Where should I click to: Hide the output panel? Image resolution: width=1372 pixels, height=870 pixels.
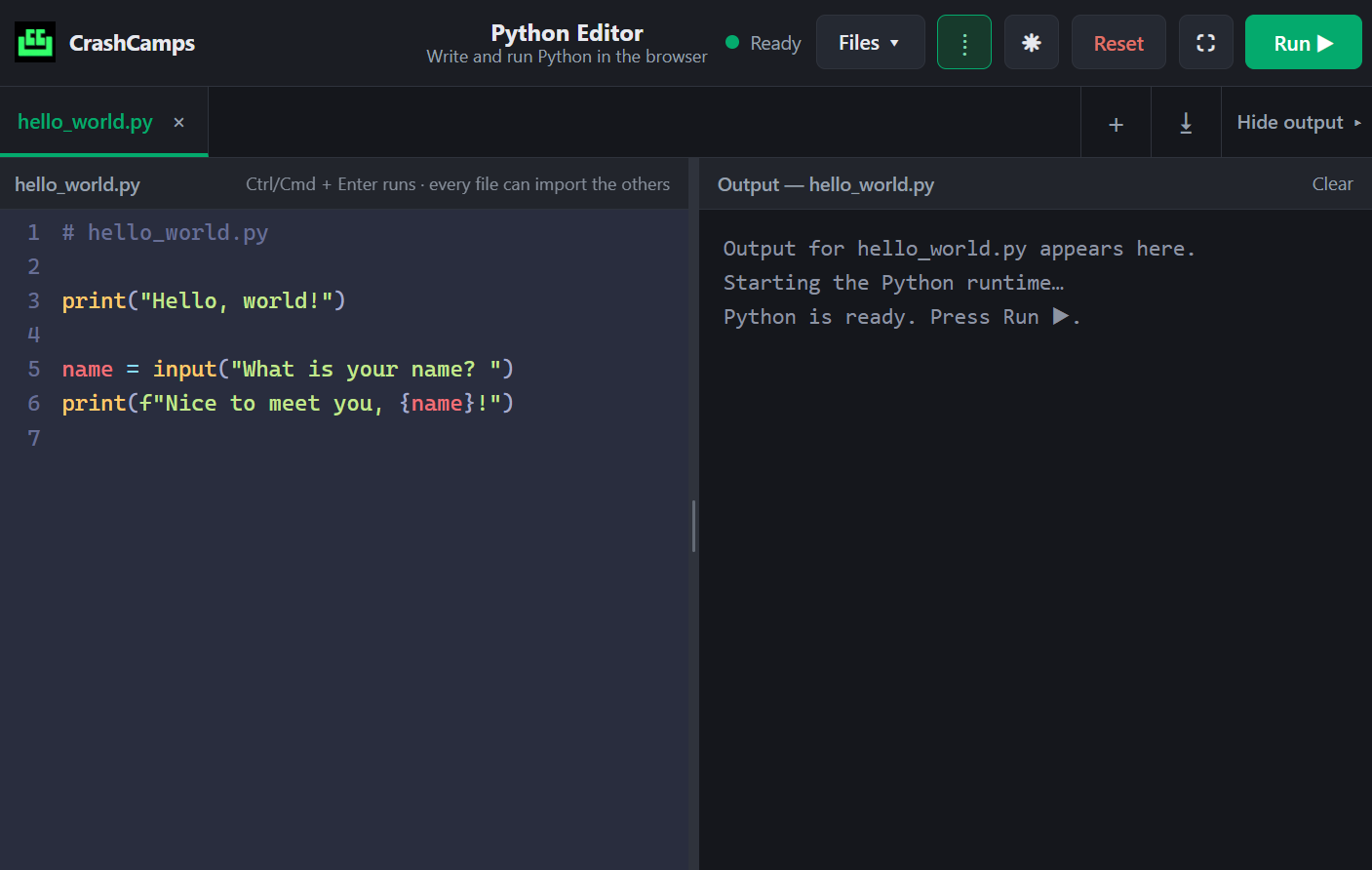pyautogui.click(x=1298, y=122)
